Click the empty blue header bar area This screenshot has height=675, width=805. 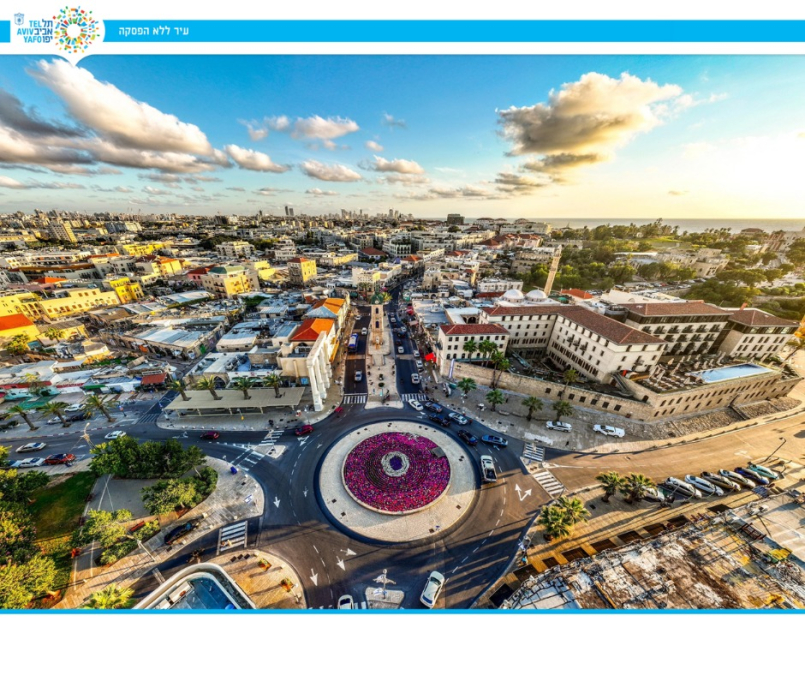point(500,31)
